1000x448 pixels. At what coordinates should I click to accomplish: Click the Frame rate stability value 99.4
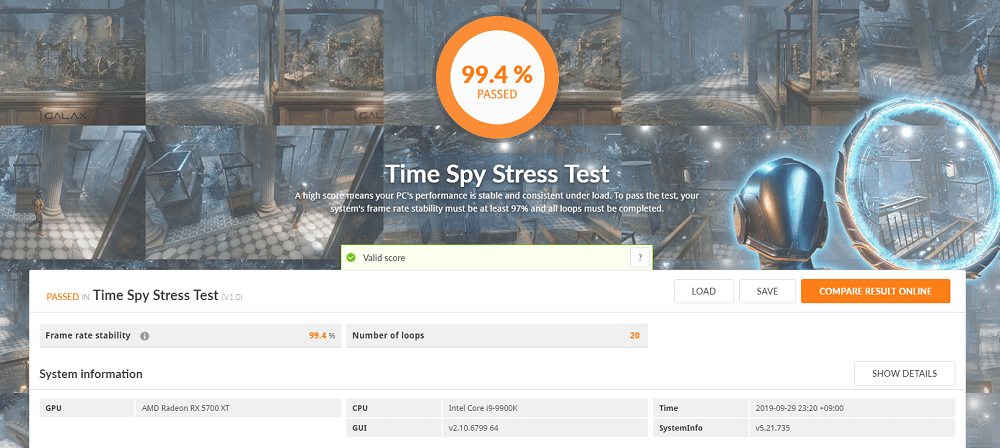(x=318, y=335)
